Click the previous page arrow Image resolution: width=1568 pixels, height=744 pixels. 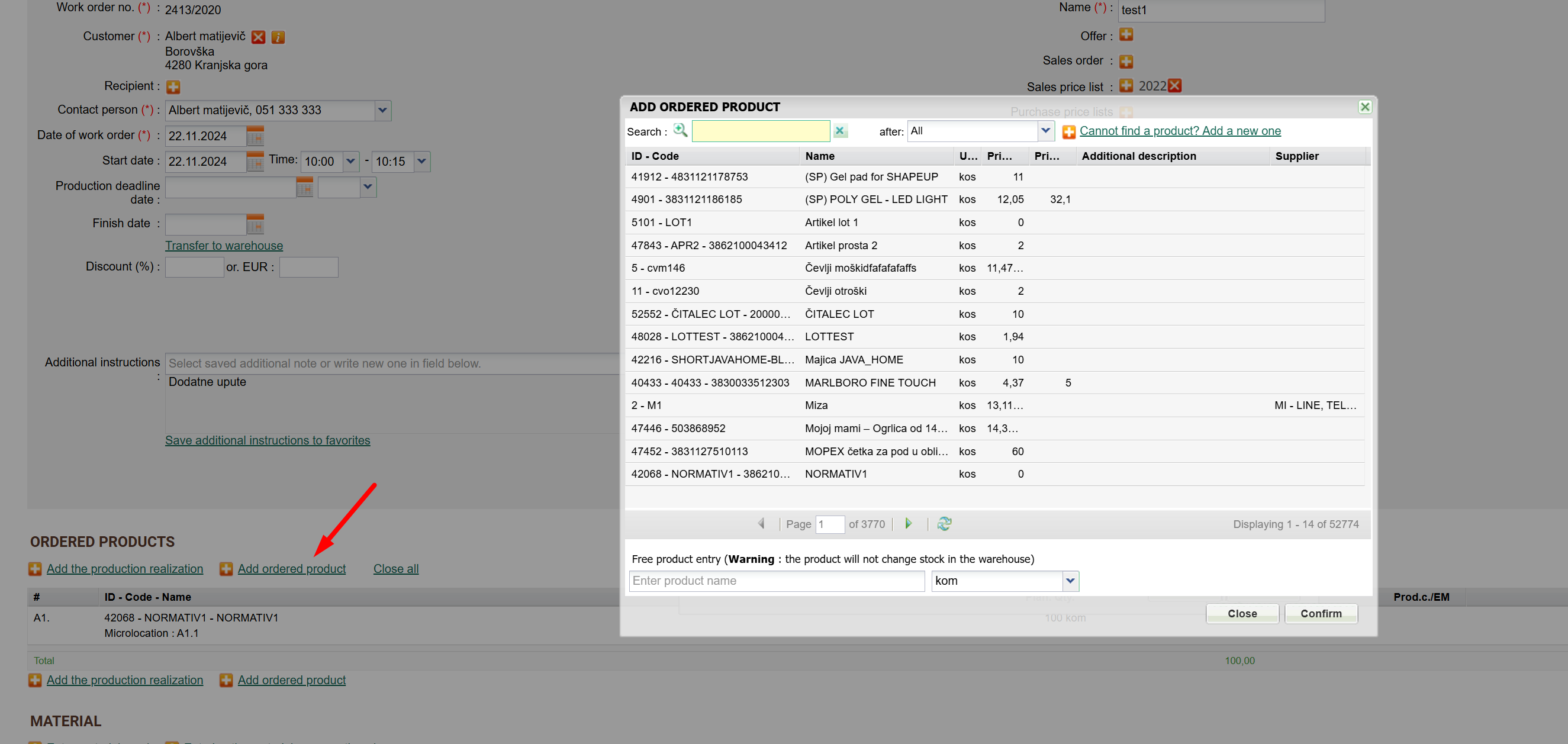pyautogui.click(x=761, y=524)
